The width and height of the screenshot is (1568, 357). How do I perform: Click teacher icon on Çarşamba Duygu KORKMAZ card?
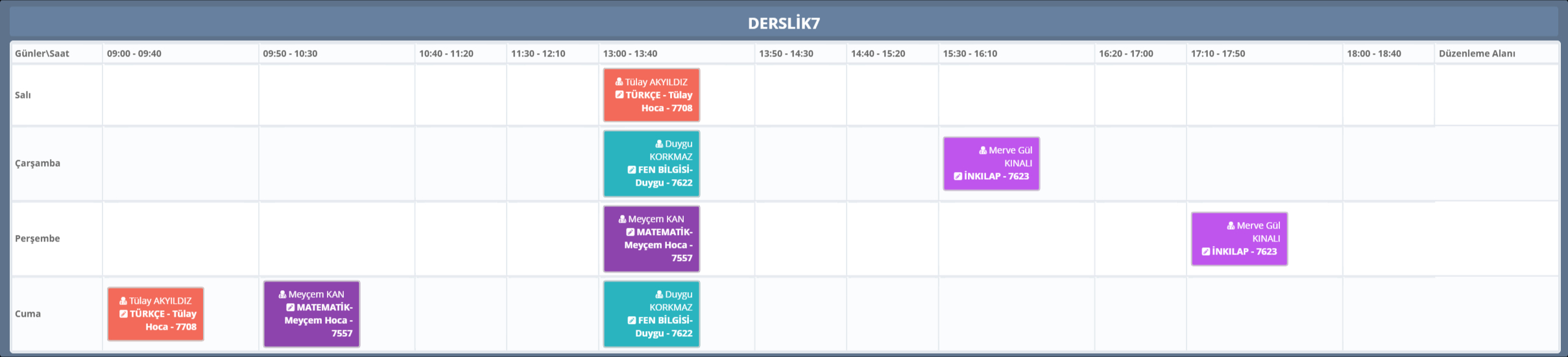[x=659, y=144]
